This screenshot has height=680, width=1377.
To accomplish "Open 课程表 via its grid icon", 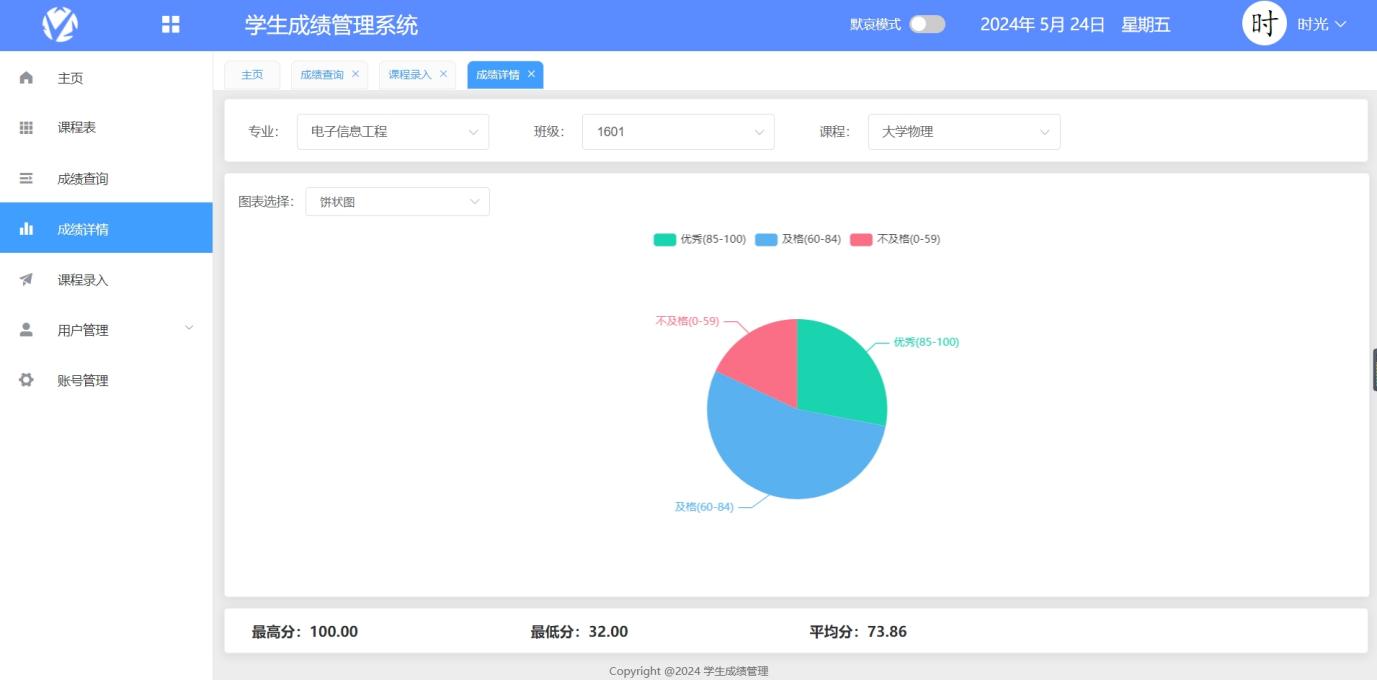I will [x=25, y=128].
